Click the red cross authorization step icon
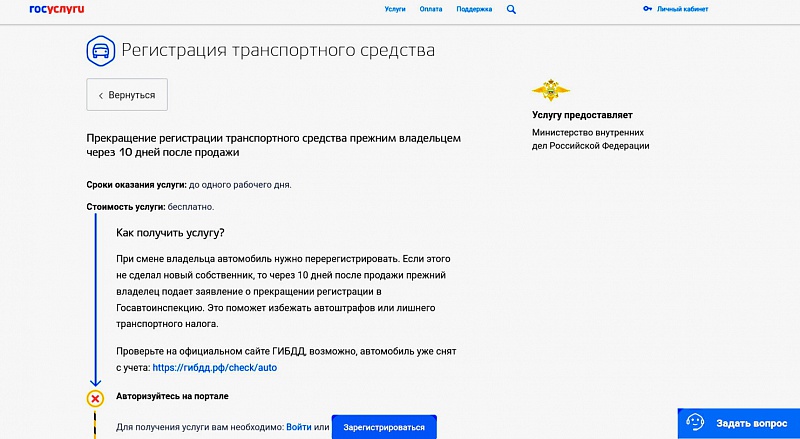Viewport: 800px width, 439px height. pyautogui.click(x=95, y=398)
